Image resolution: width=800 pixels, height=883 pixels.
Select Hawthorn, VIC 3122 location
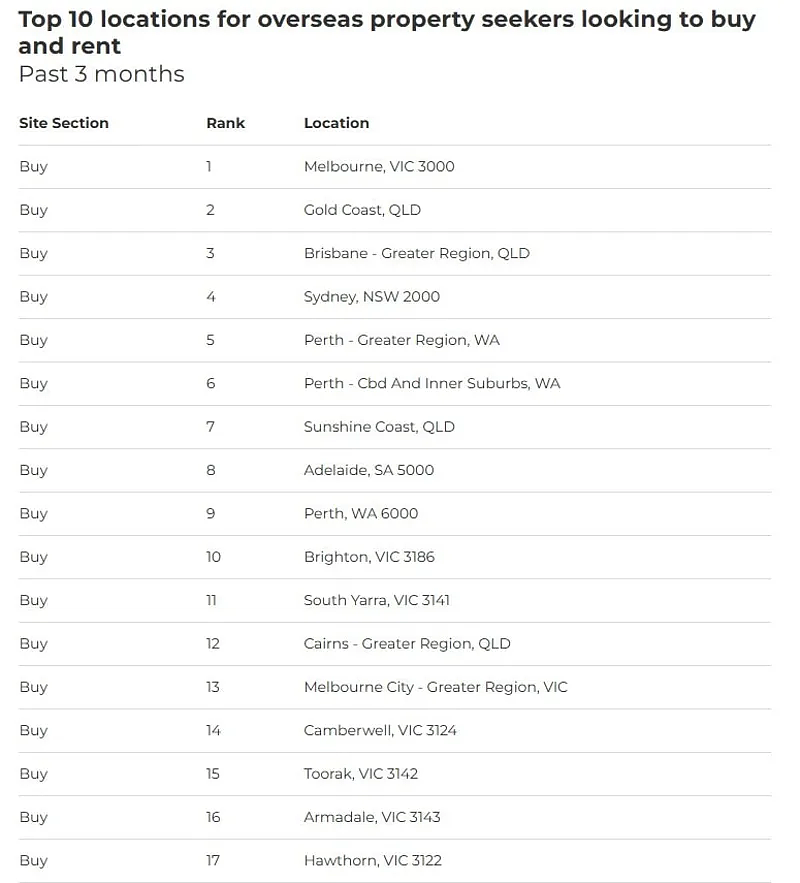coord(372,860)
